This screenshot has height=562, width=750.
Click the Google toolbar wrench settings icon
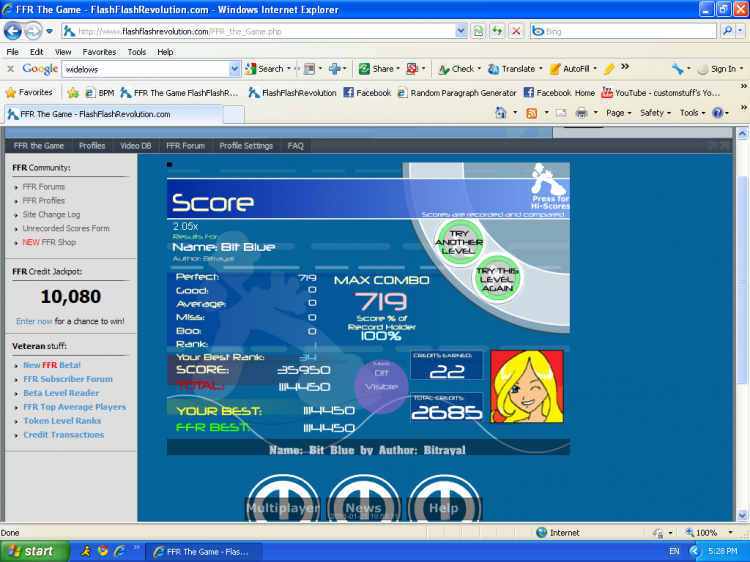pyautogui.click(x=679, y=69)
